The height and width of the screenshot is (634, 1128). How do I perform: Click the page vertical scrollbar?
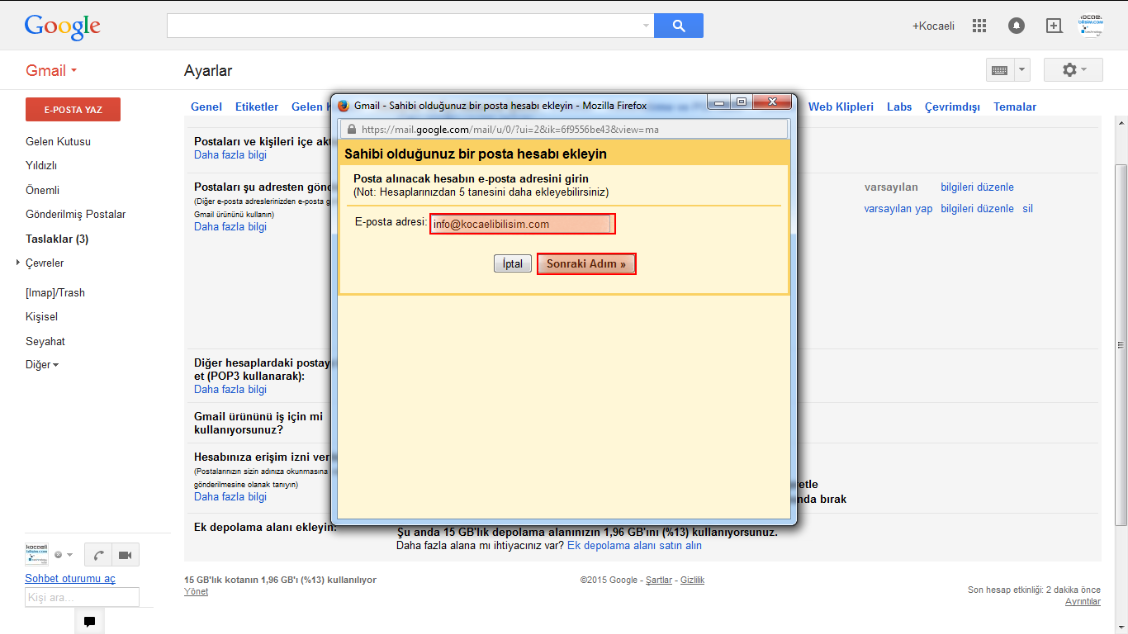1121,345
